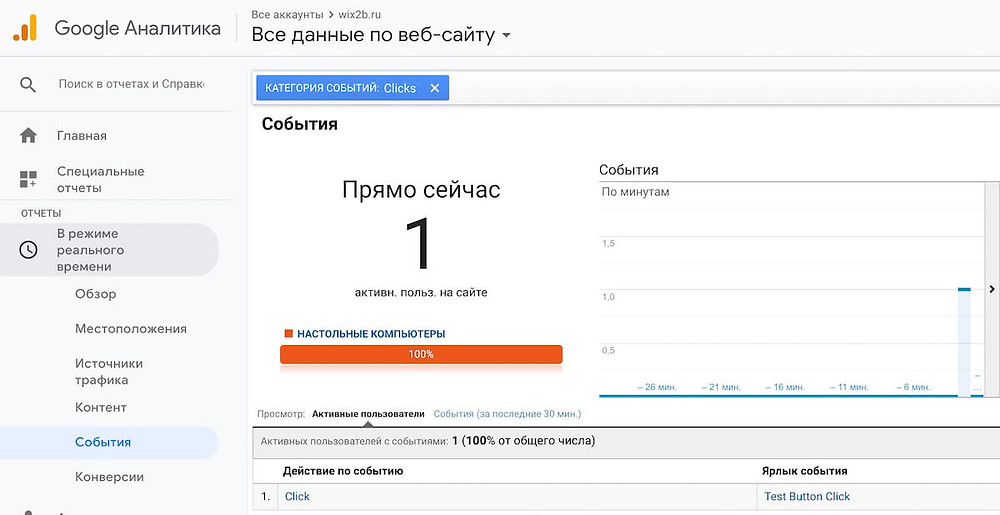Screen dimensions: 1000x515
Task: Switch to events last 30 minutes view
Action: point(507,414)
